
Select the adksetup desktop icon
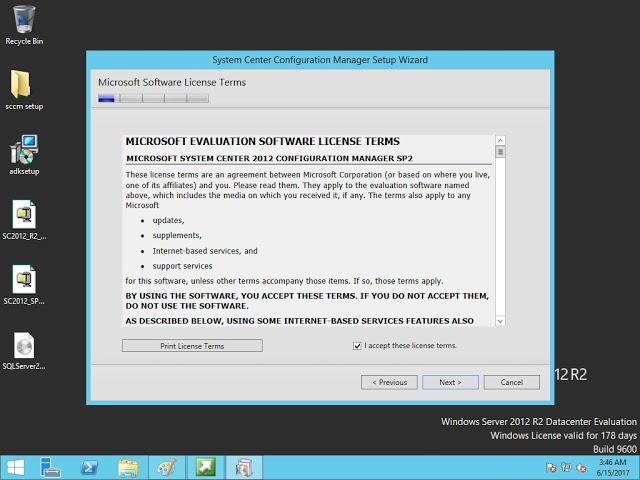point(24,150)
